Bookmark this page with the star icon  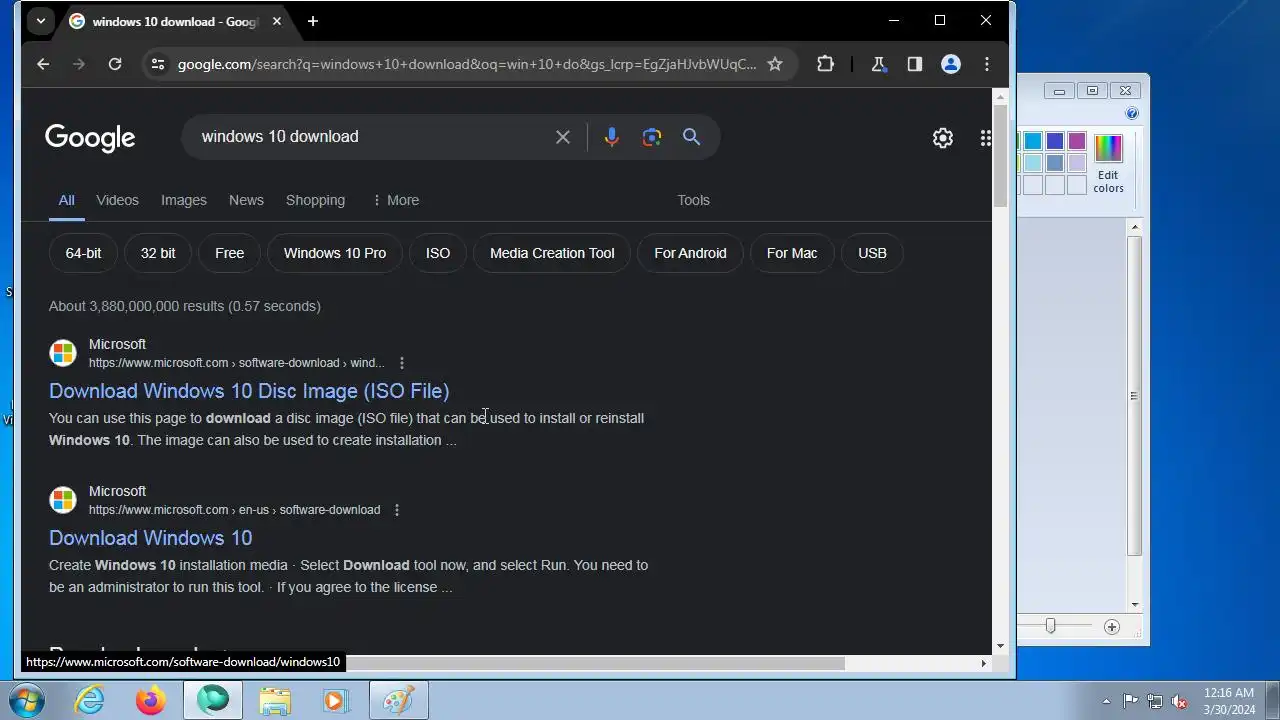pos(775,64)
